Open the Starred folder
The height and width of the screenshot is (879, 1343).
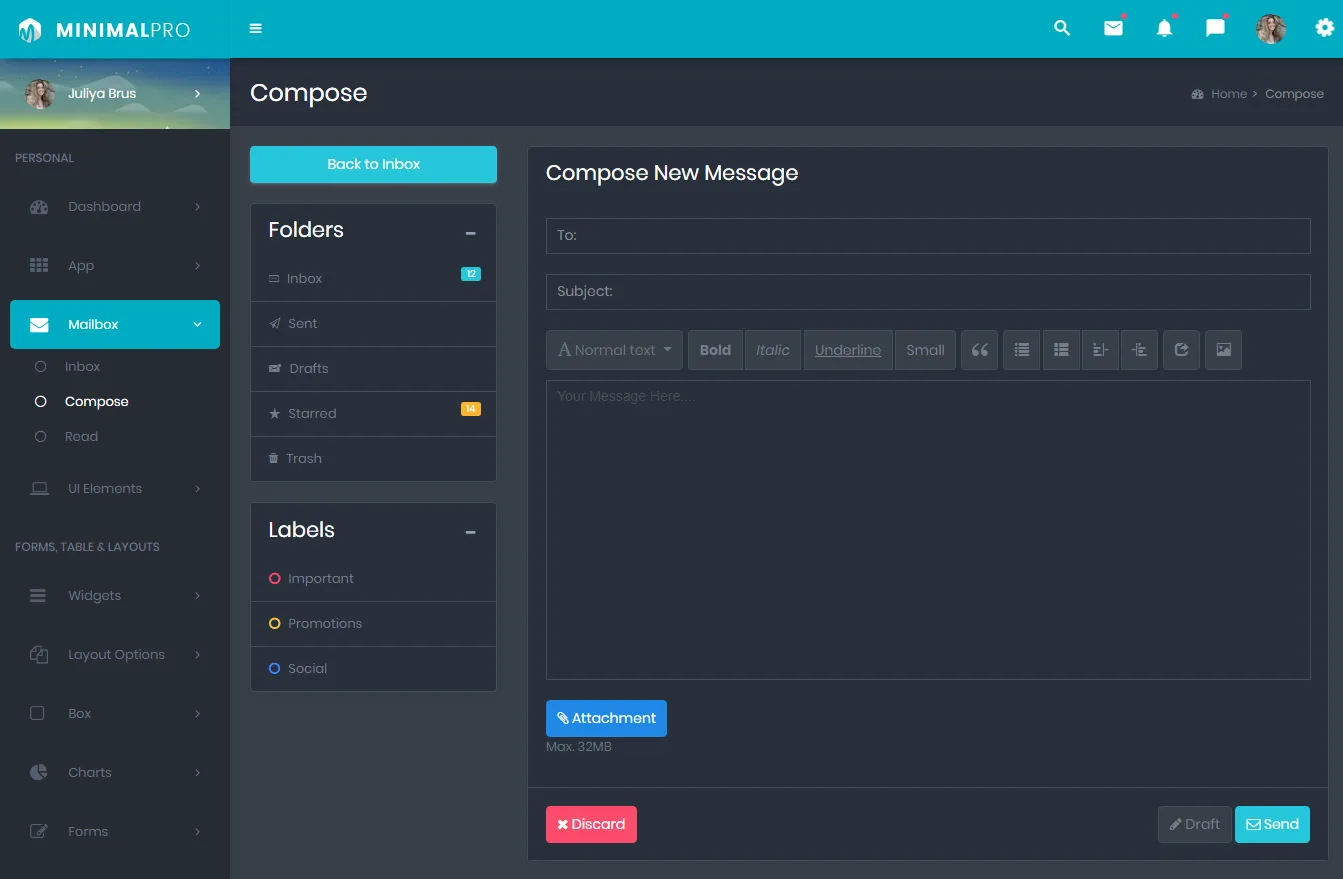(x=373, y=414)
